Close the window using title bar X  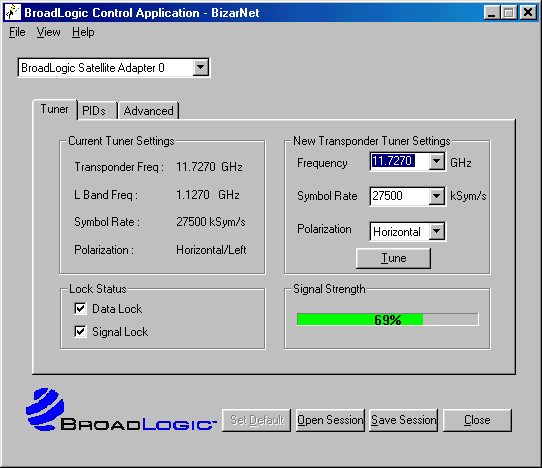(x=529, y=13)
